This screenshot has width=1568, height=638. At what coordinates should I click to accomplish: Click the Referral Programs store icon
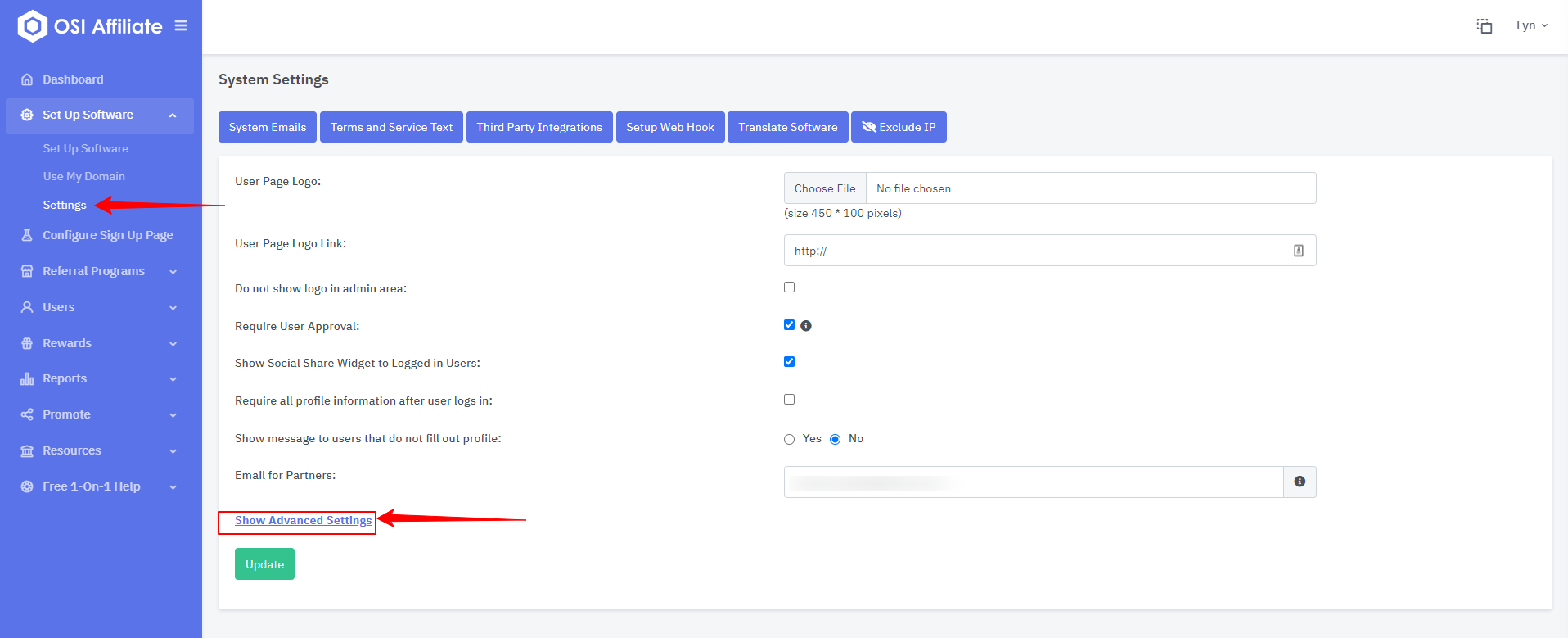(27, 271)
